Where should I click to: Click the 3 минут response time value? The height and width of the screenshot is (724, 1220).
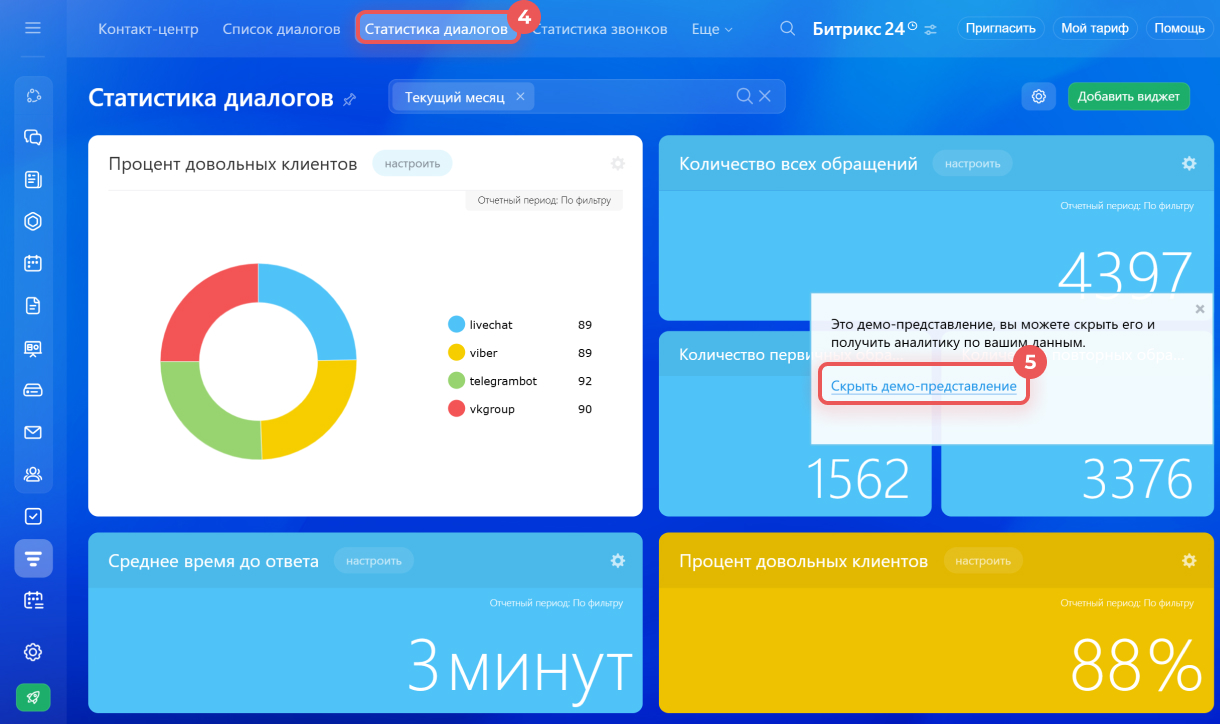[x=519, y=667]
